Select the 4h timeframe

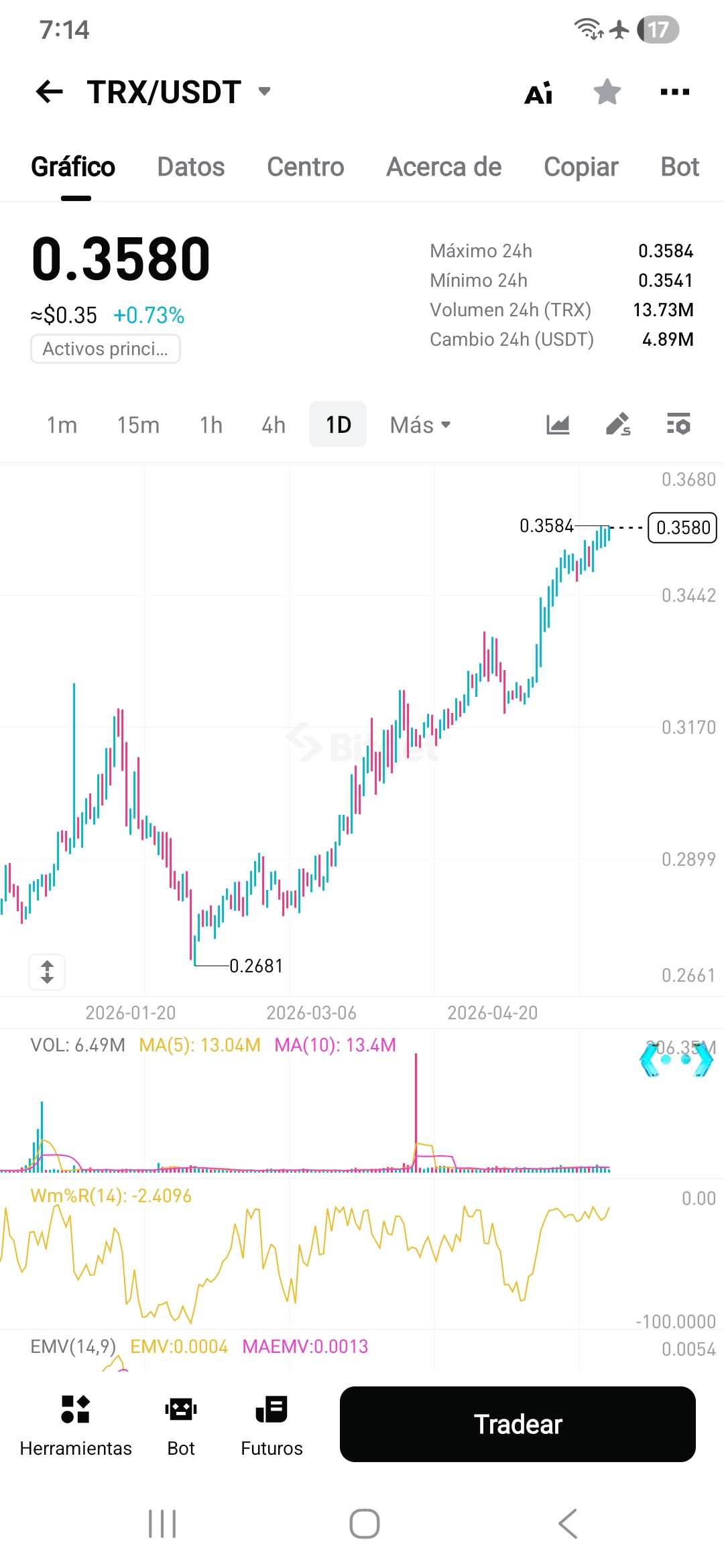274,425
